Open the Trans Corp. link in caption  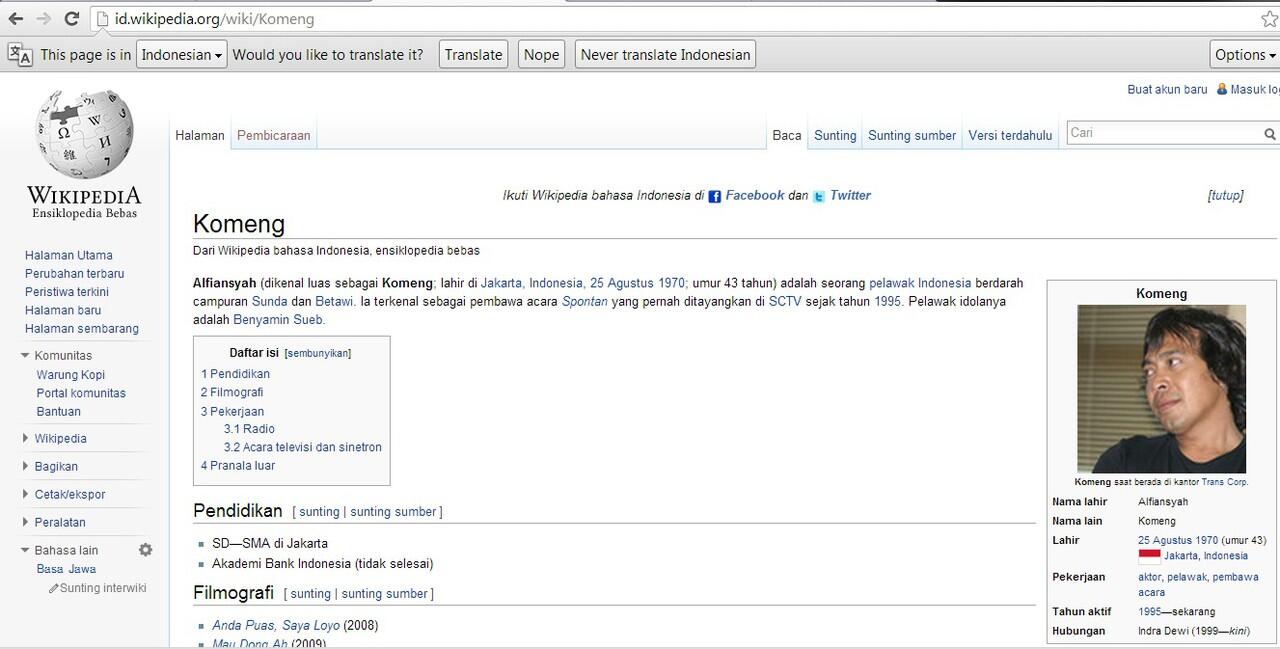point(1225,482)
